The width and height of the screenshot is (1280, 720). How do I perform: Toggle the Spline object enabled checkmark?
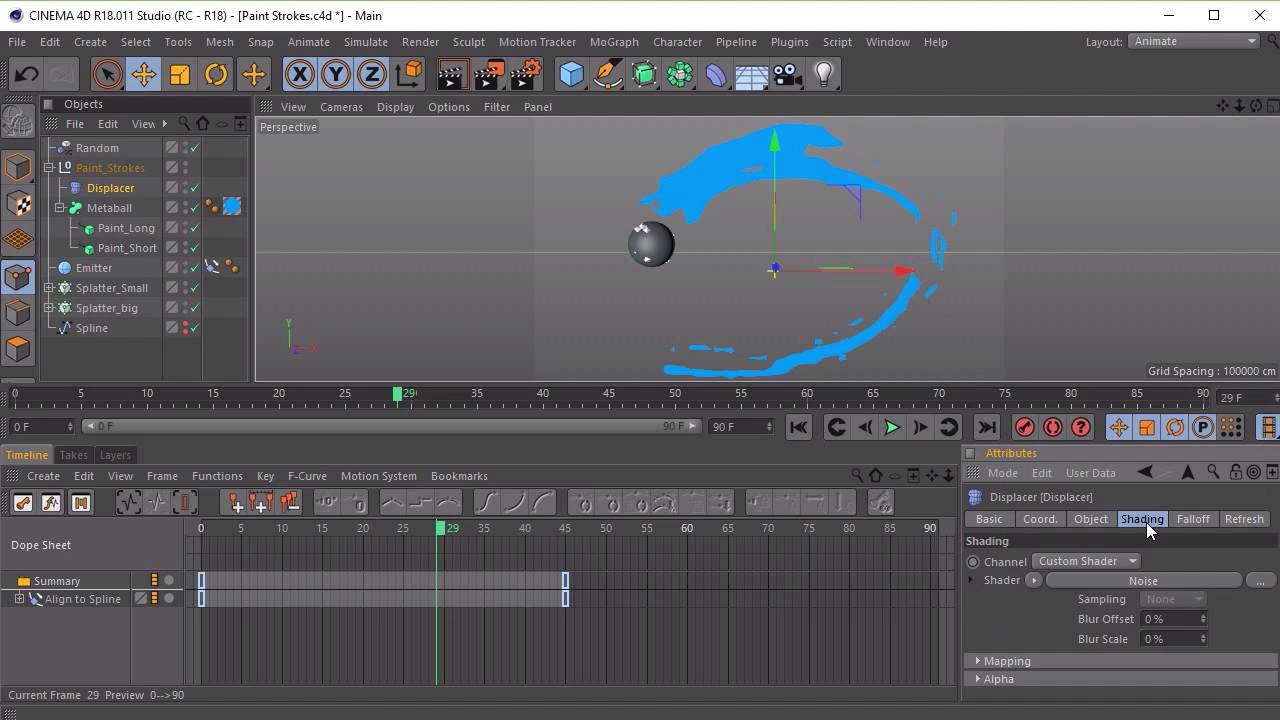[195, 328]
